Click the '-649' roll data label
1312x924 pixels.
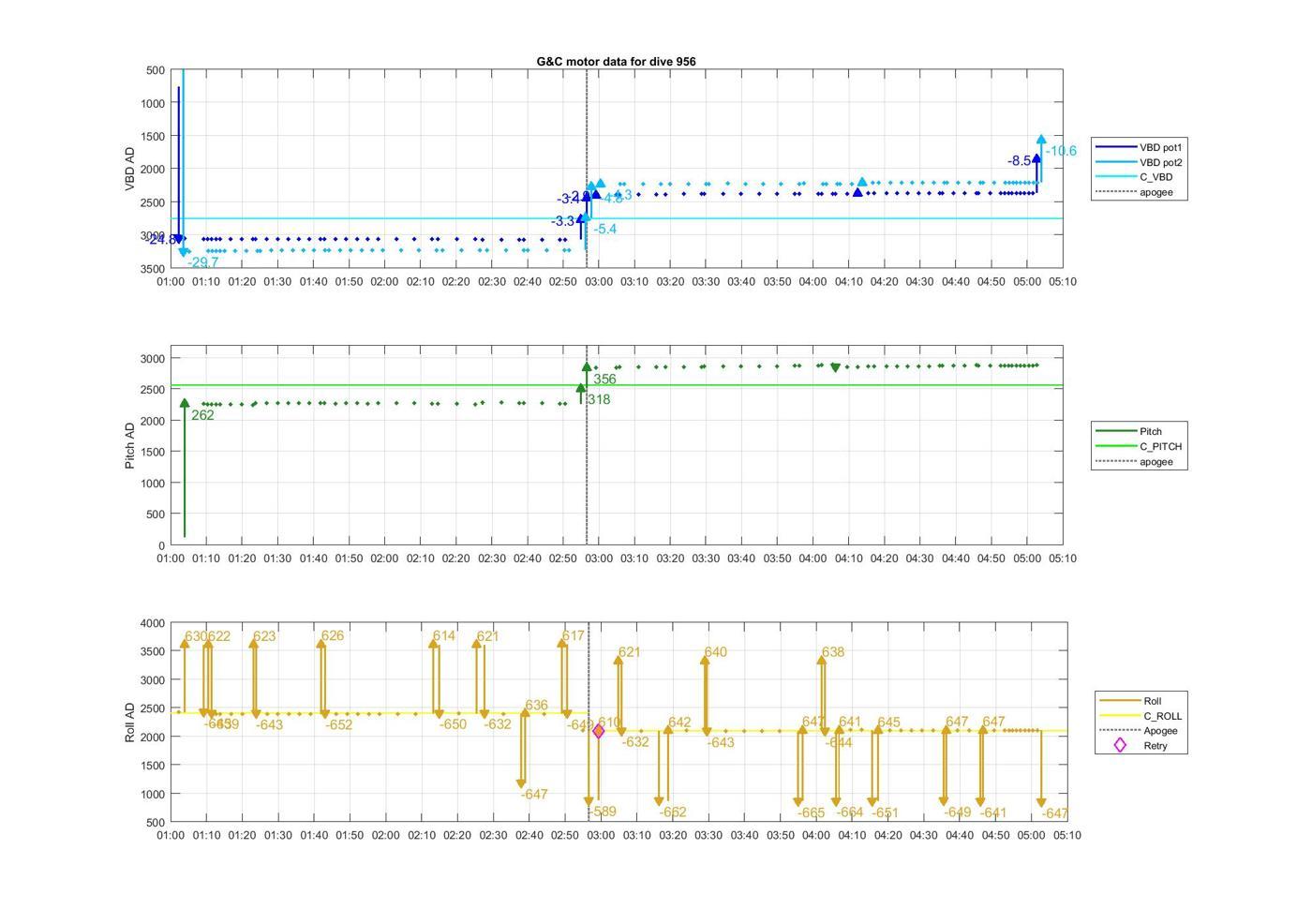pyautogui.click(x=958, y=812)
